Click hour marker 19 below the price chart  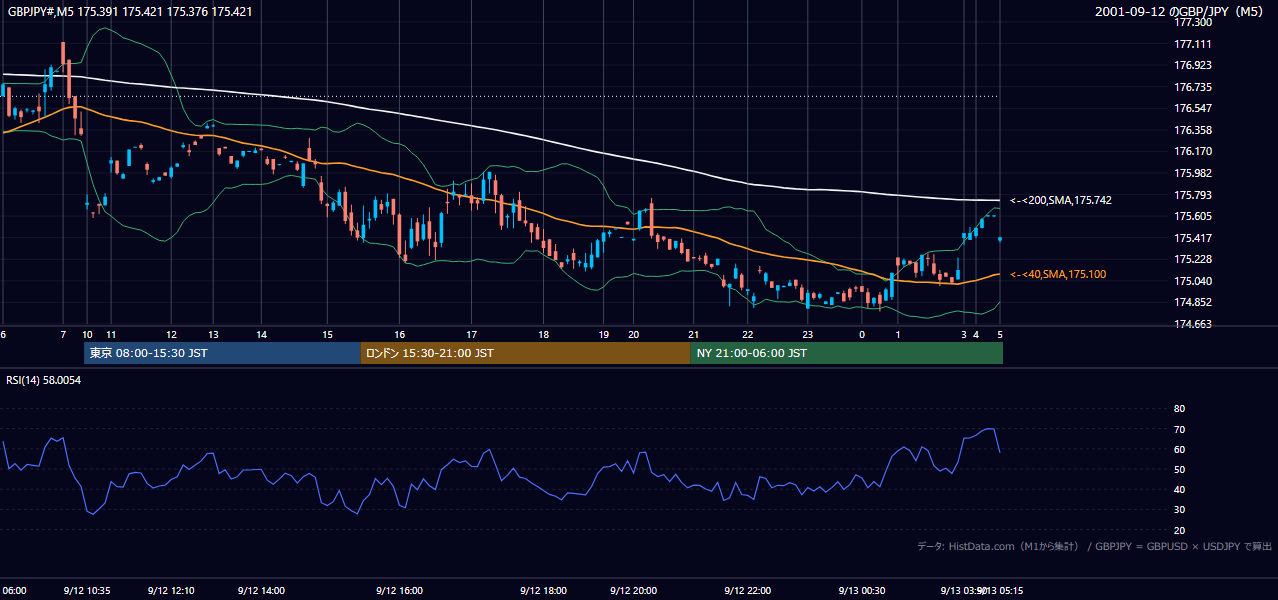click(x=604, y=334)
